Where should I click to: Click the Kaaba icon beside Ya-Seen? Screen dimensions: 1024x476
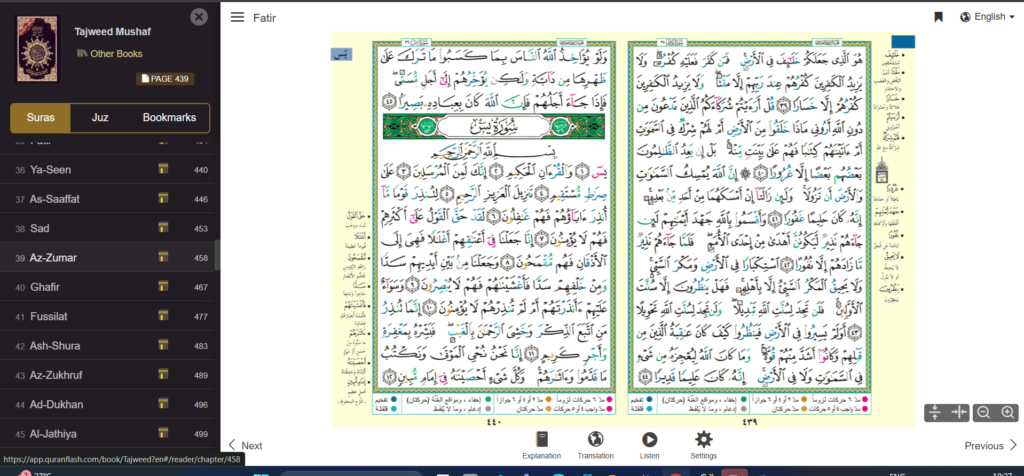point(163,170)
